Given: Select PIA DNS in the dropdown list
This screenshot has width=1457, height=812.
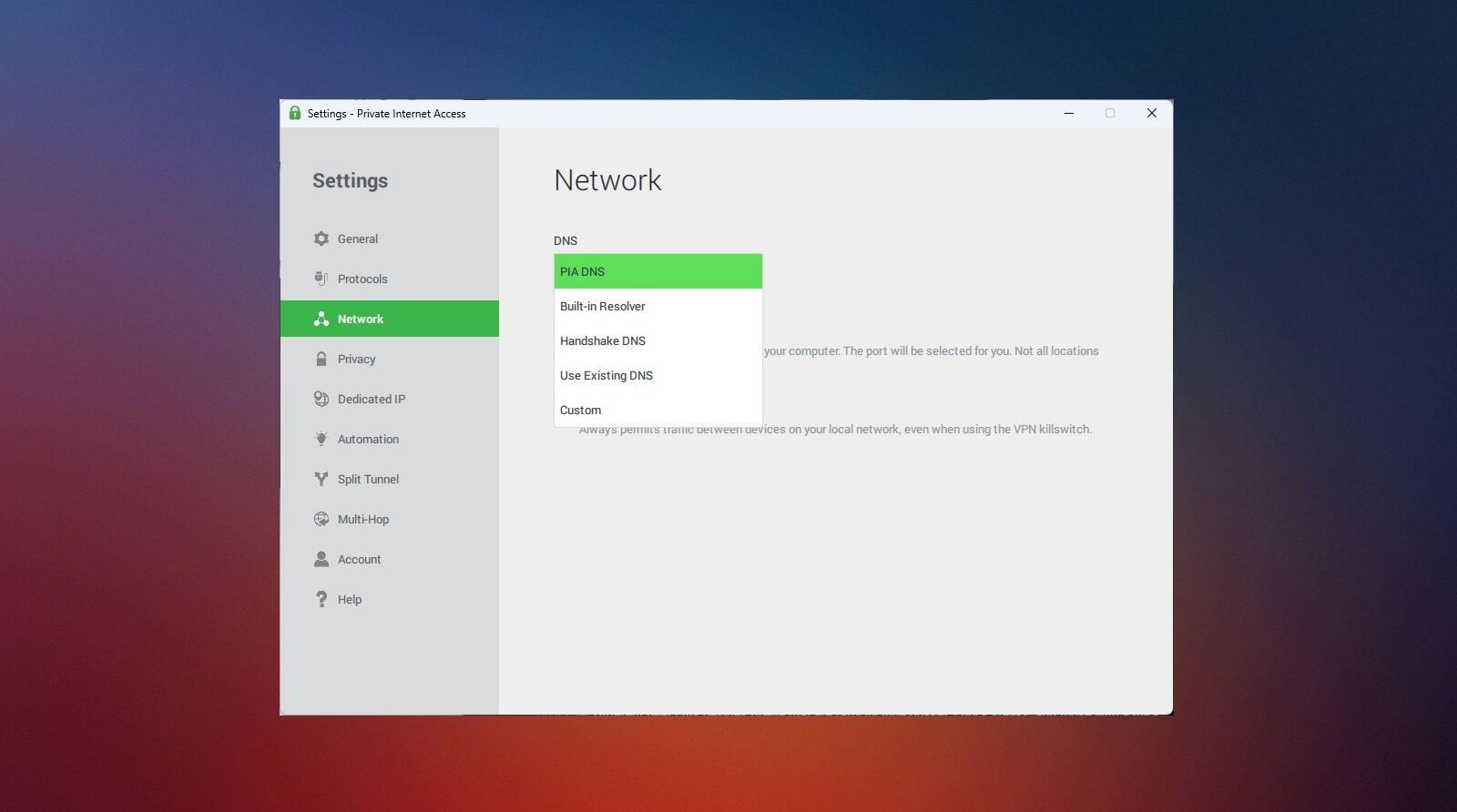Looking at the screenshot, I should click(658, 271).
